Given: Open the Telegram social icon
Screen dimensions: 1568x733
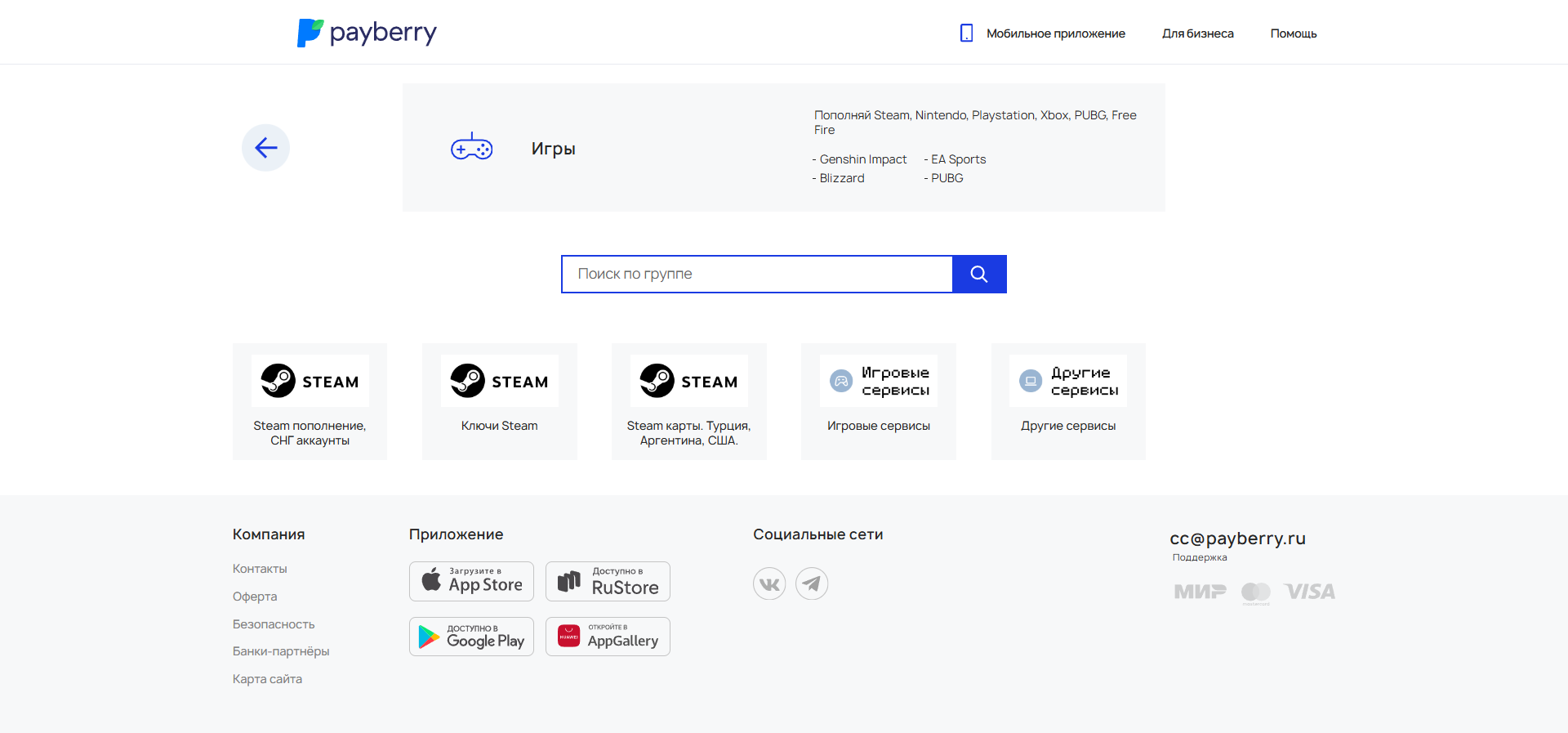Looking at the screenshot, I should (812, 583).
